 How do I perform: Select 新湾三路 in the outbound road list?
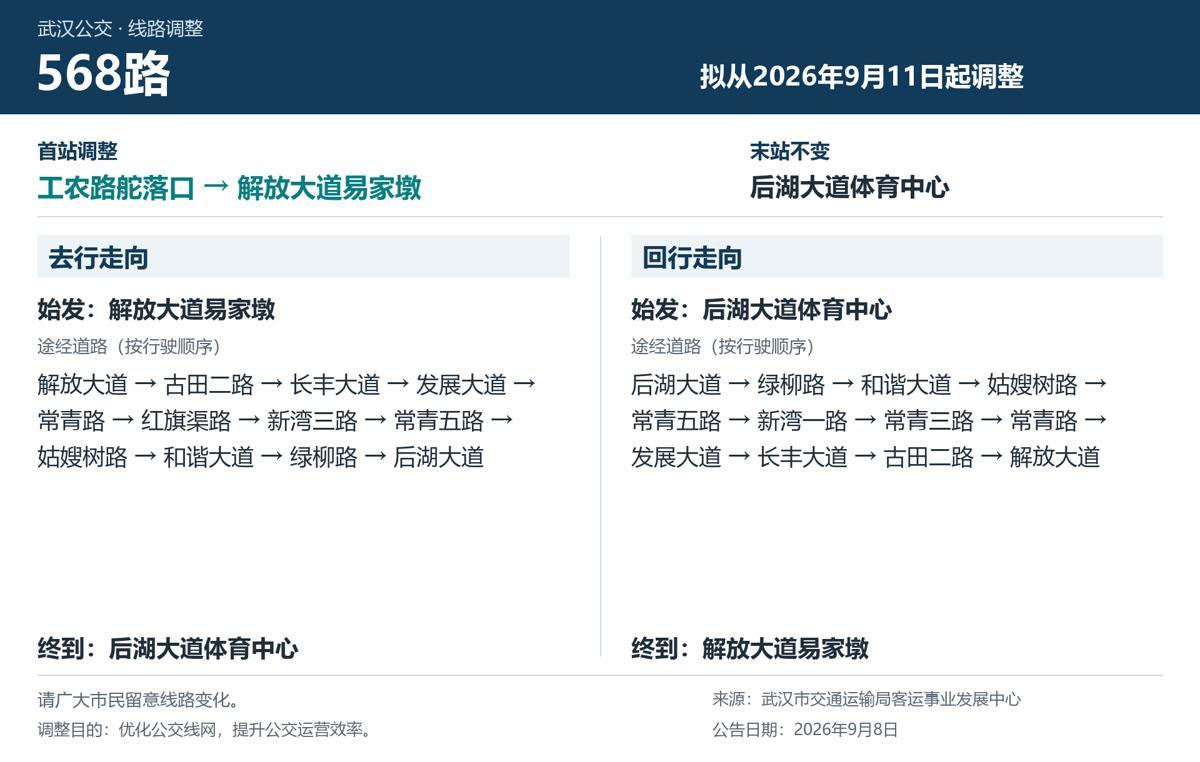(x=312, y=421)
